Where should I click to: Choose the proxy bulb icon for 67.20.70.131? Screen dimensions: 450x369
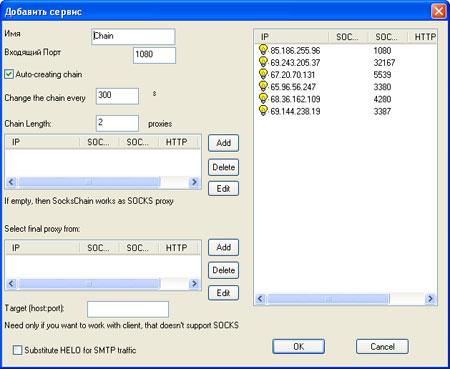[263, 74]
